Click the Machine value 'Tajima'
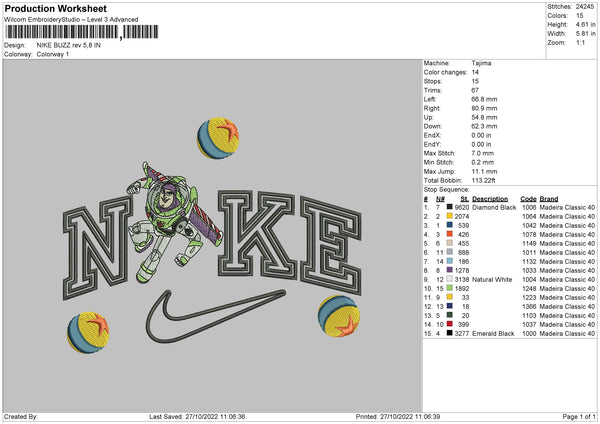The image size is (600, 424). tap(481, 63)
